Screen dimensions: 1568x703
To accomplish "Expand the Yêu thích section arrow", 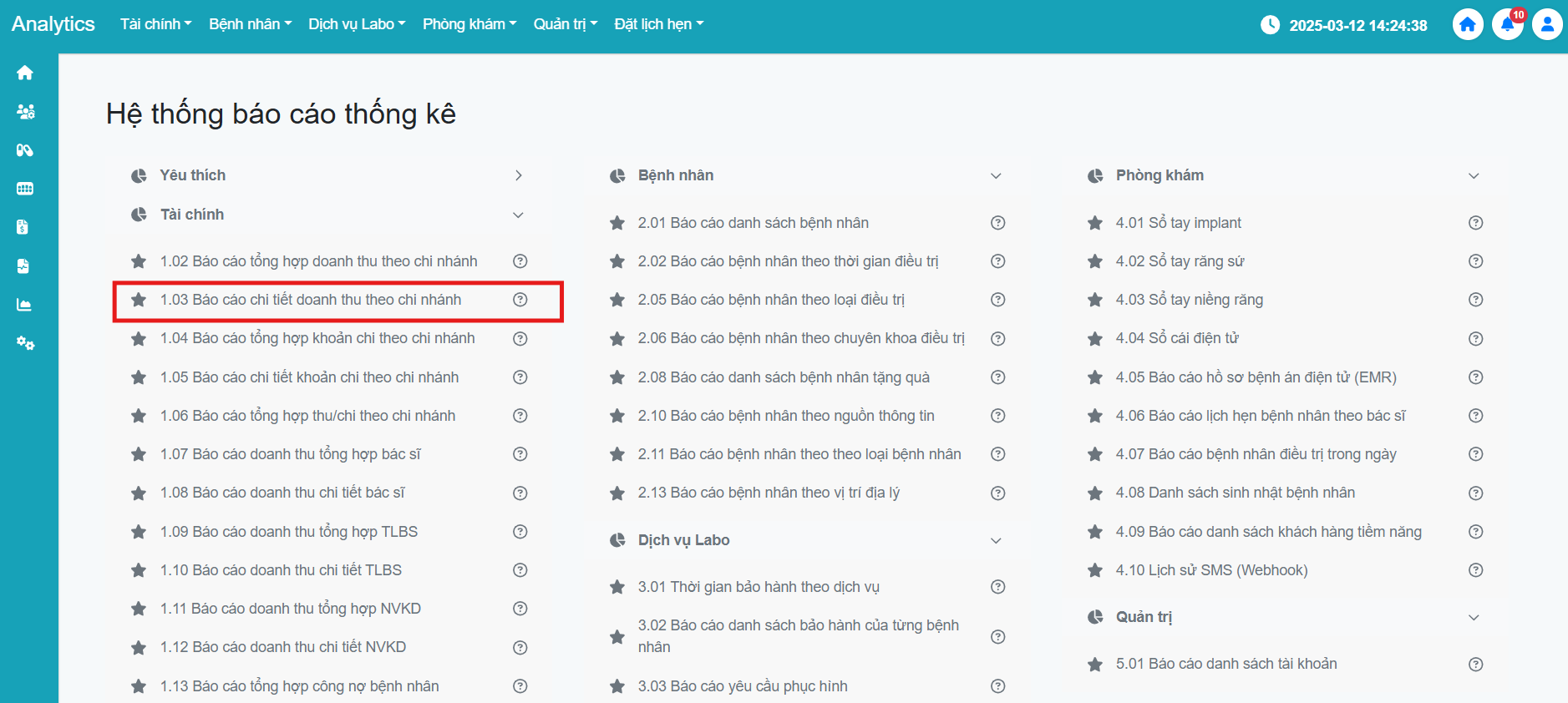I will pos(518,175).
